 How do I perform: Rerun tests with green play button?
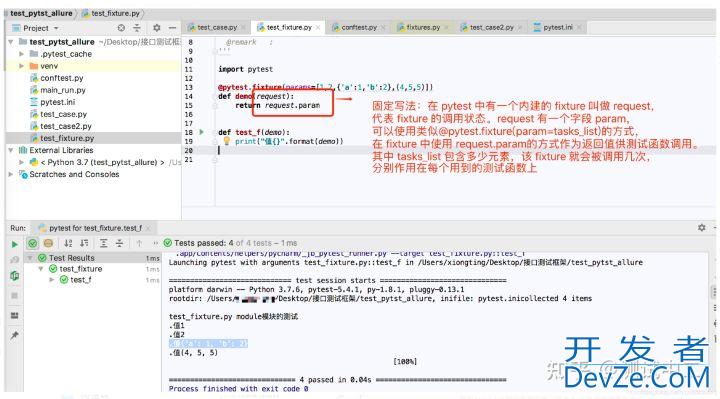pyautogui.click(x=15, y=244)
